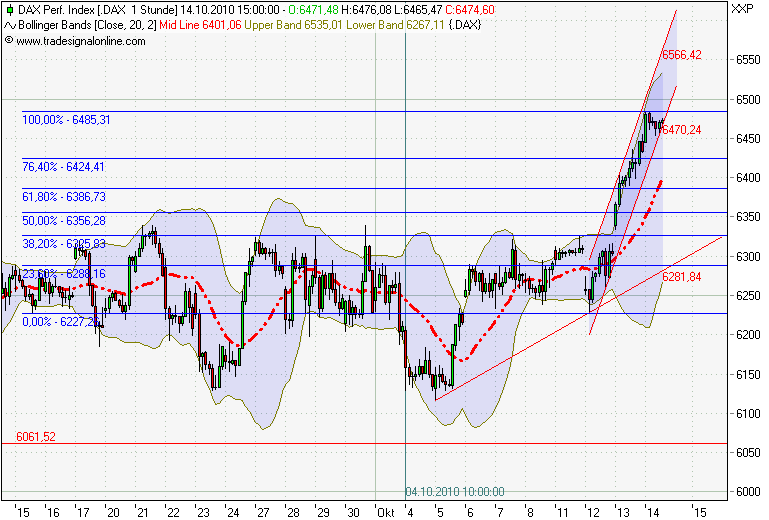Click the Bollinger Bands [Close, 20, 2] text
This screenshot has height=520, width=769.
[87, 25]
